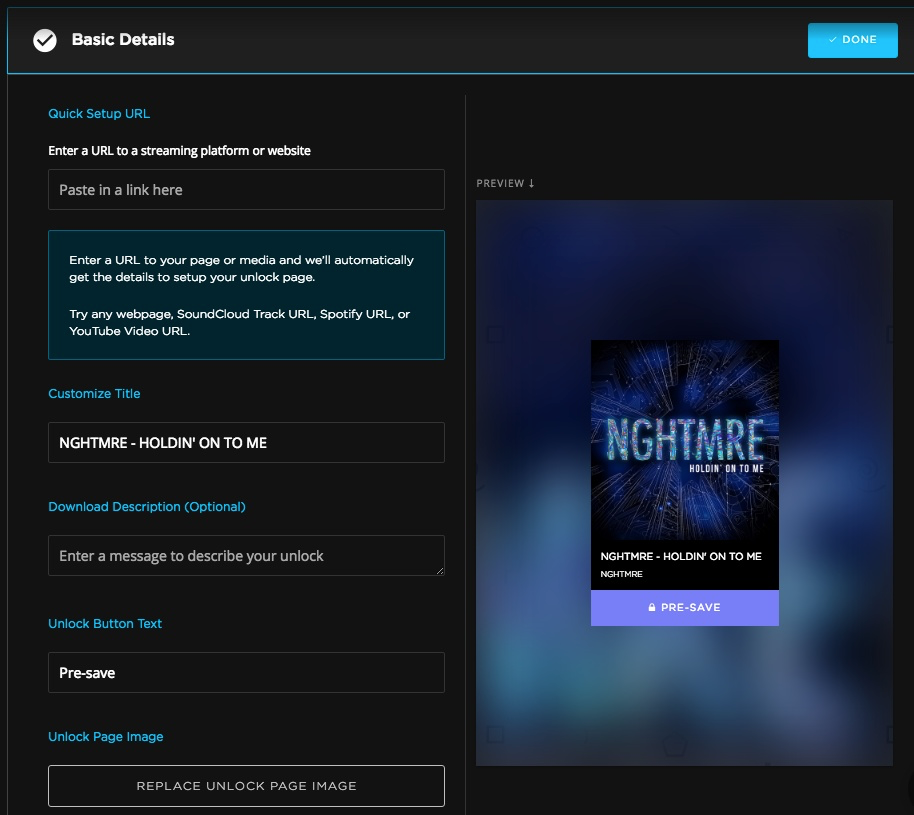Click the URL instructions info box
914x815 pixels.
click(x=246, y=295)
